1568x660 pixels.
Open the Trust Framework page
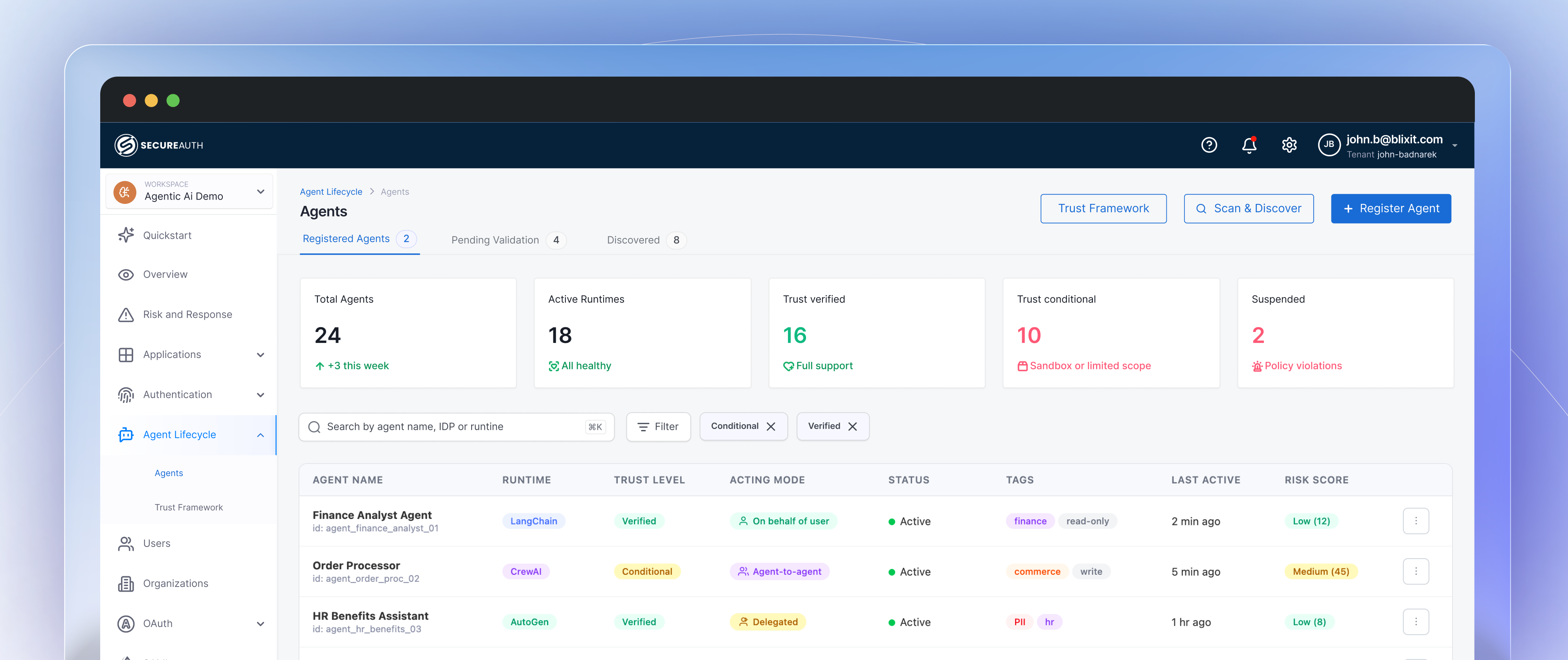1103,208
